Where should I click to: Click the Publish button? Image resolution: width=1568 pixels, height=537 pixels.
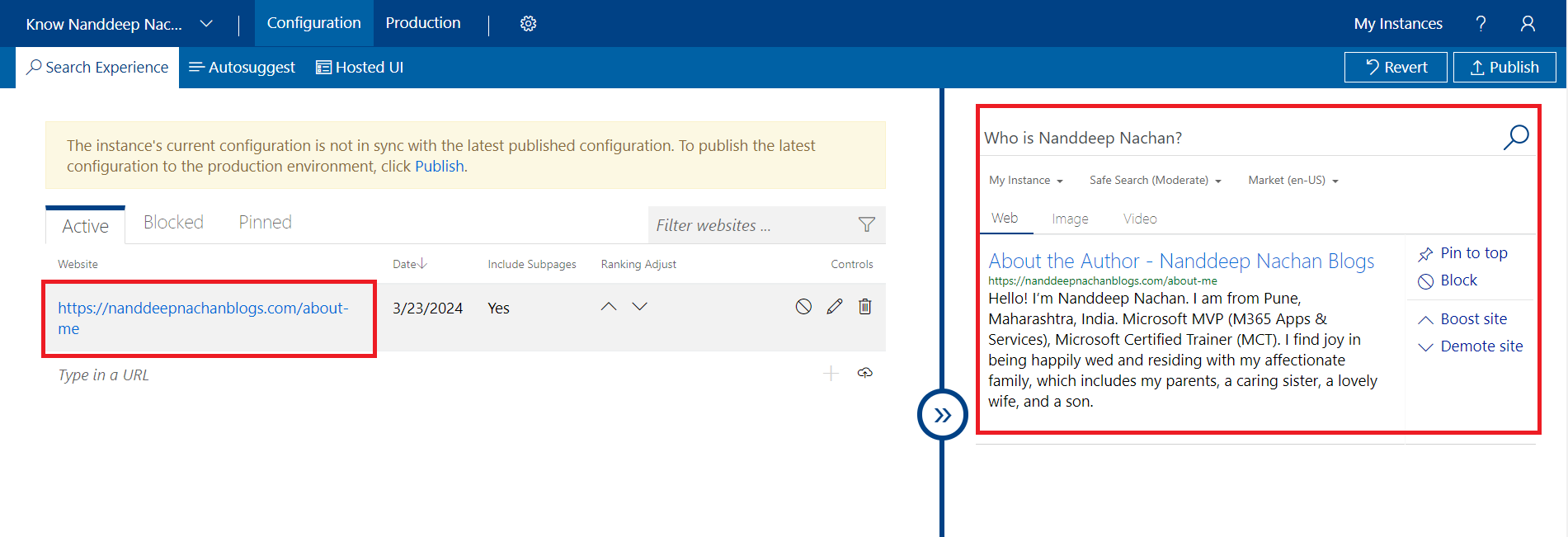1504,68
